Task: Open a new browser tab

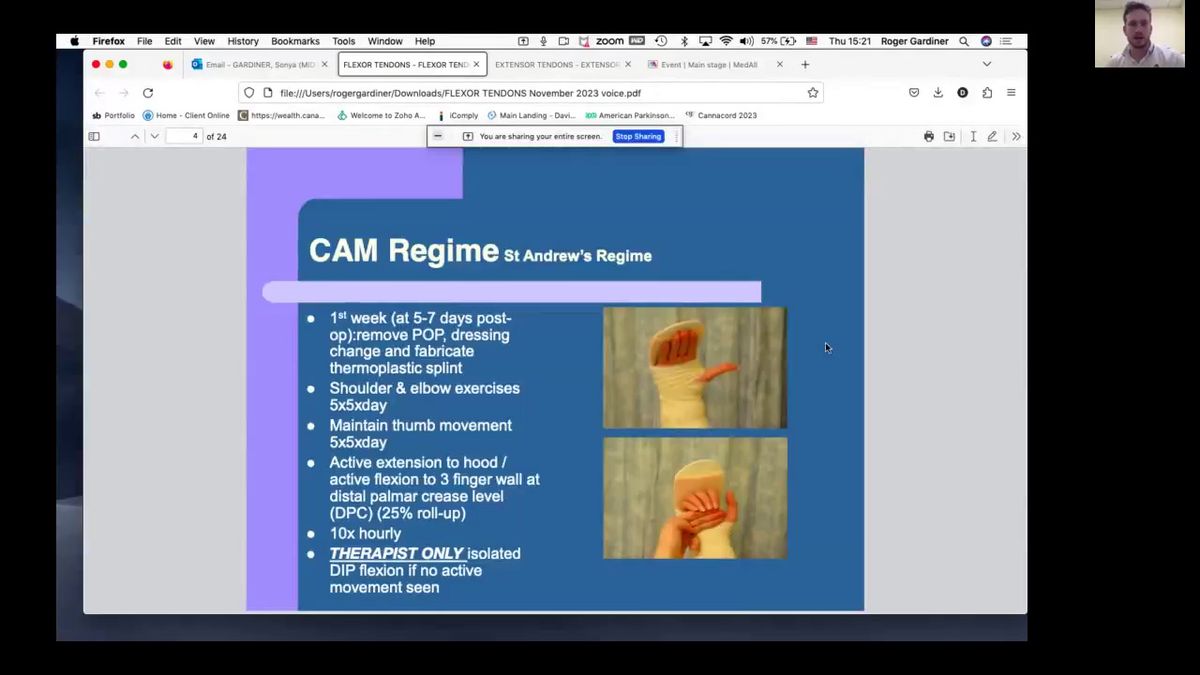Action: tap(805, 64)
